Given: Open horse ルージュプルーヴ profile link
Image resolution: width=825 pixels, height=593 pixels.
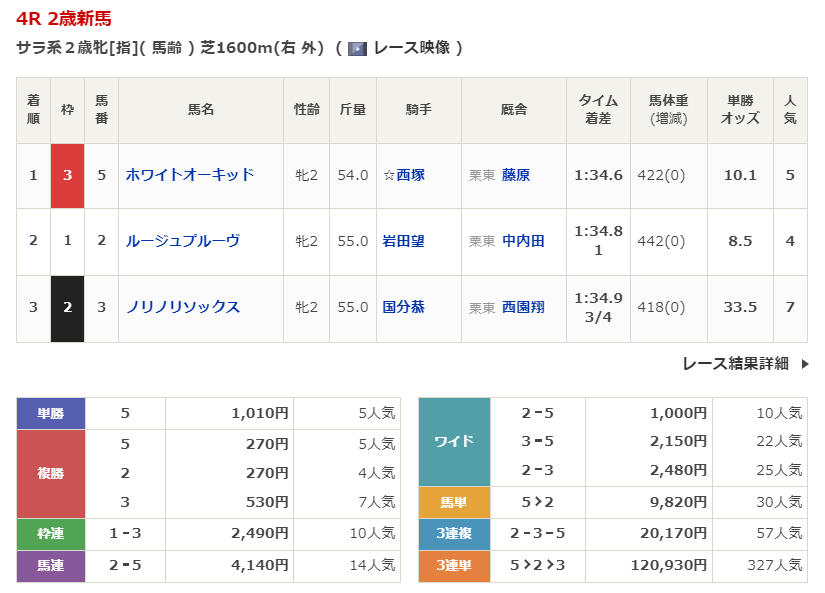Looking at the screenshot, I should click(x=183, y=241).
